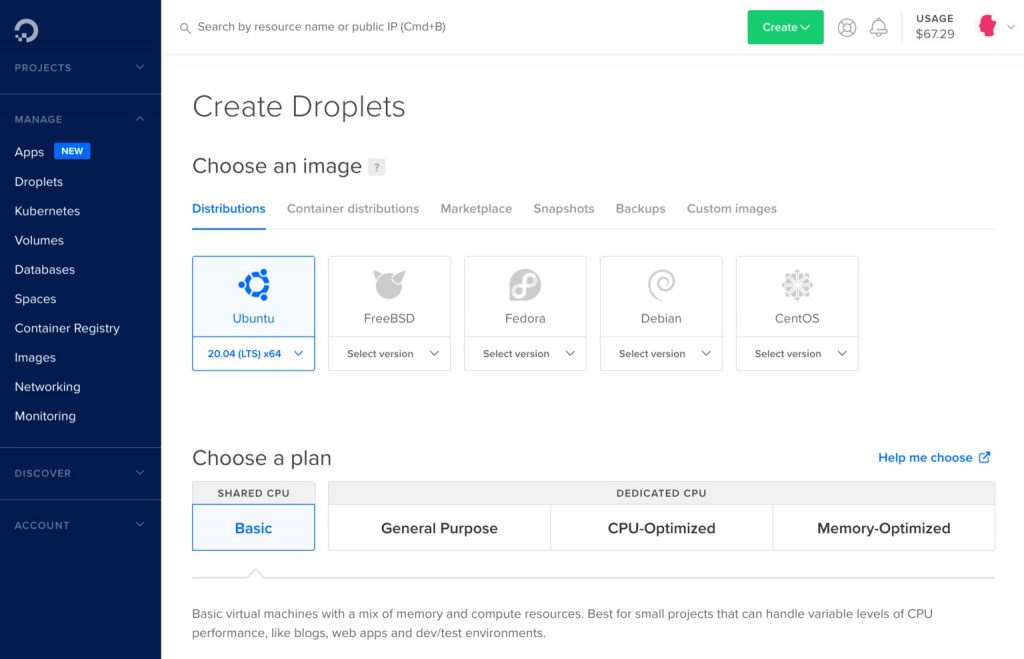Click the resource search input field
This screenshot has width=1024, height=659.
(321, 27)
